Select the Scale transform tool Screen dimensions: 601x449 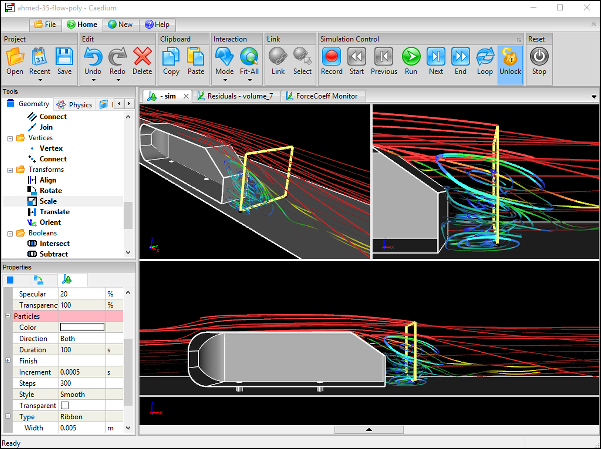coord(50,201)
